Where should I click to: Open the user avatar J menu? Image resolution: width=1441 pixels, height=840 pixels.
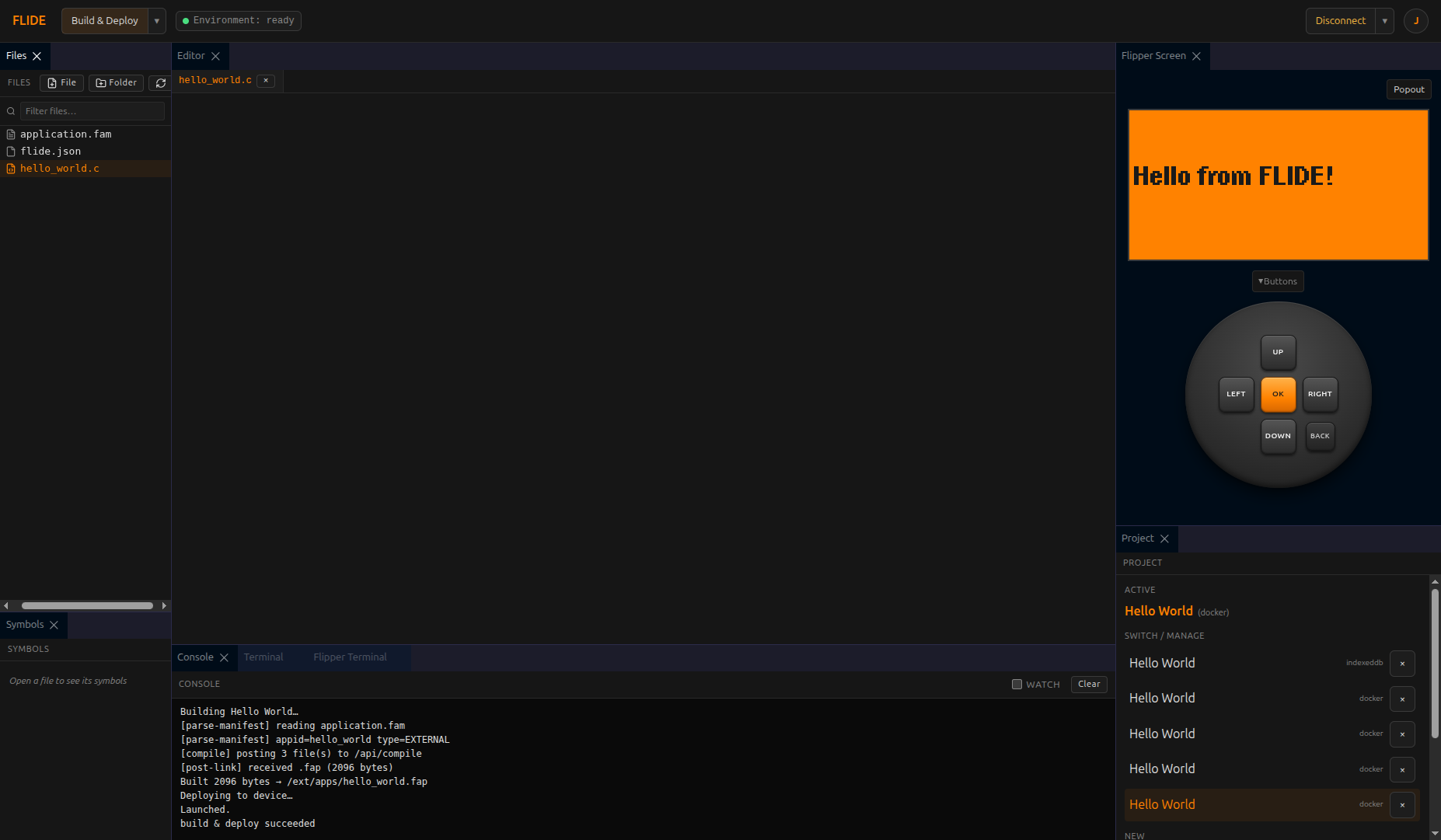1415,21
